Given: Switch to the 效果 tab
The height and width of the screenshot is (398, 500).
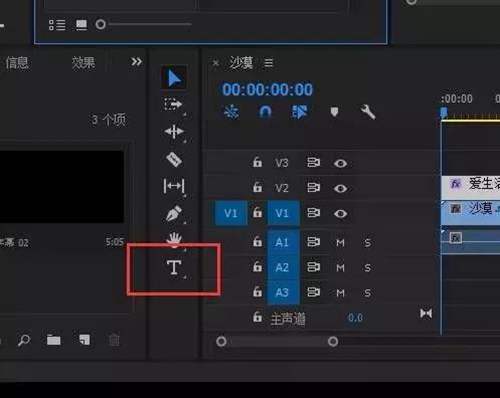Looking at the screenshot, I should 84,63.
